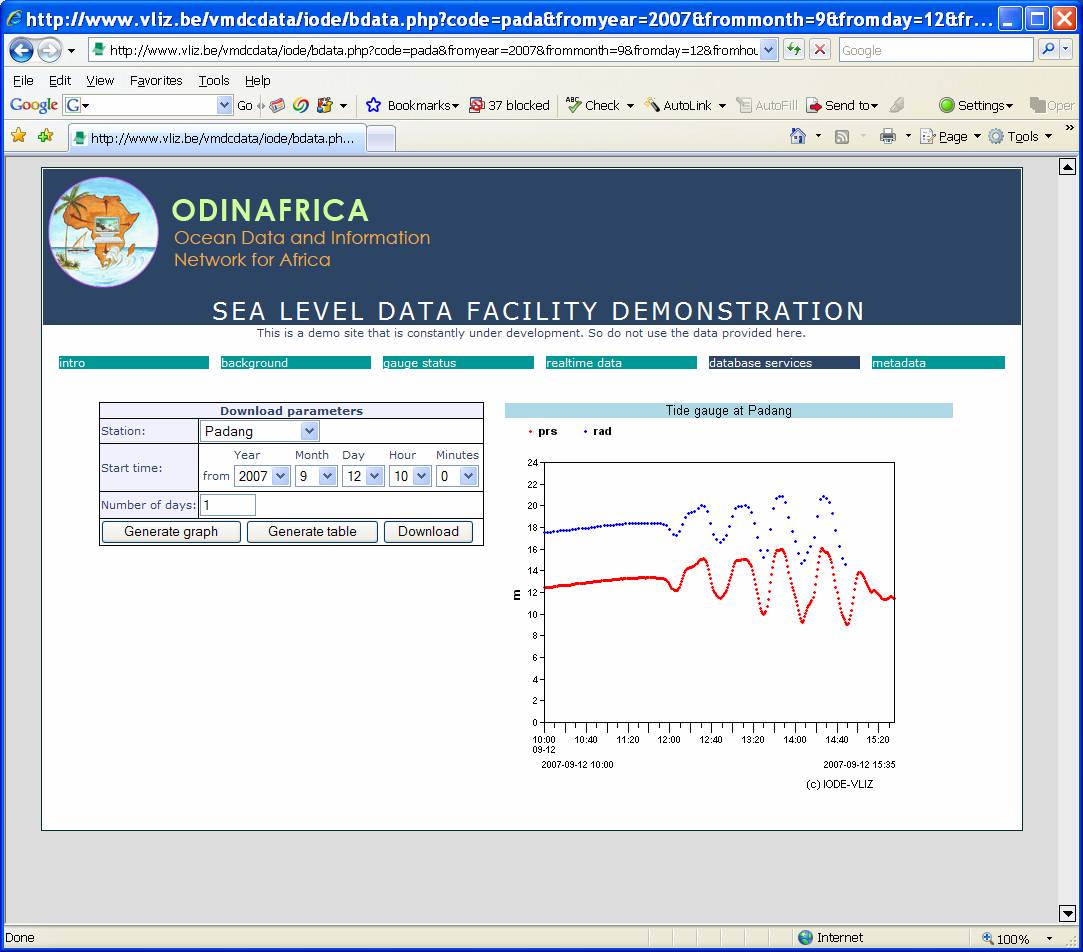Click the Generate table button

(x=312, y=531)
